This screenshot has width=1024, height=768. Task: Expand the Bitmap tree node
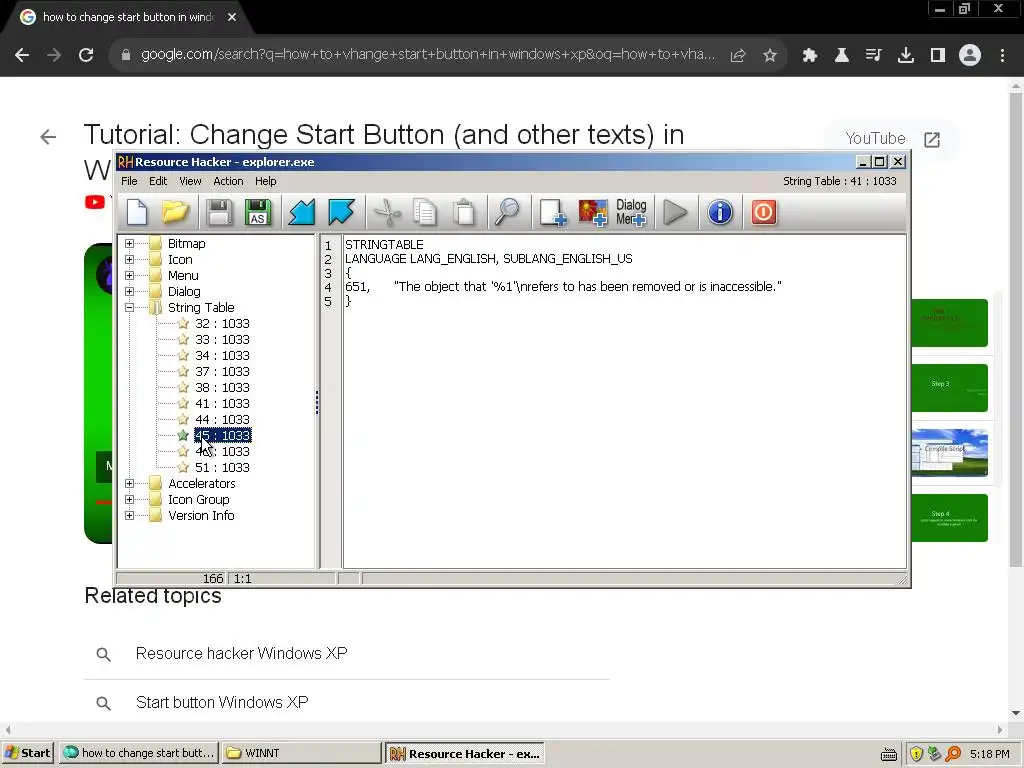[x=129, y=244]
